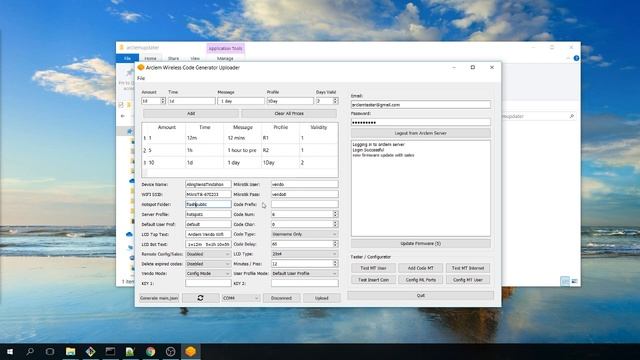
Task: Adjust the Days Valid spinner arrows
Action: (335, 101)
